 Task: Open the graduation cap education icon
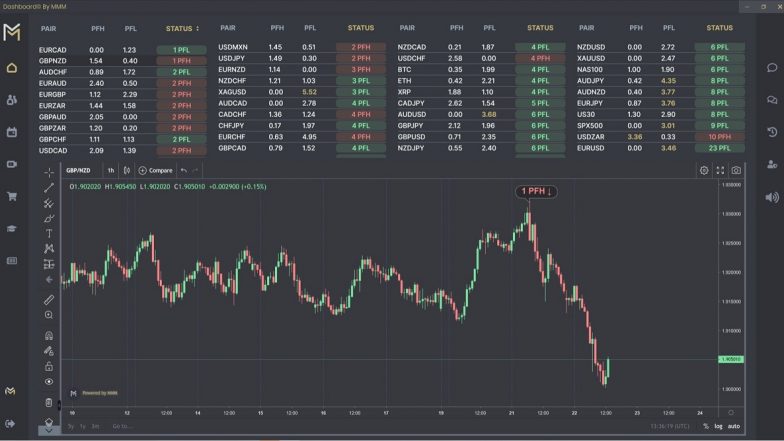pos(12,228)
